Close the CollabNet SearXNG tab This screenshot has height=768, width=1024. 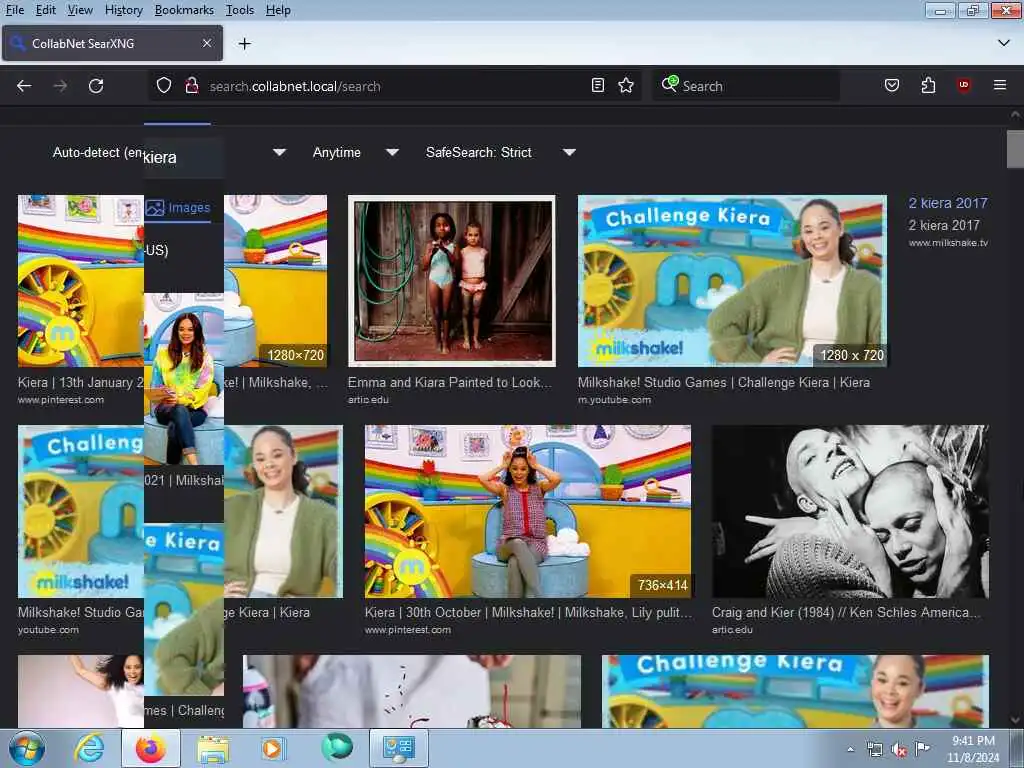click(206, 43)
